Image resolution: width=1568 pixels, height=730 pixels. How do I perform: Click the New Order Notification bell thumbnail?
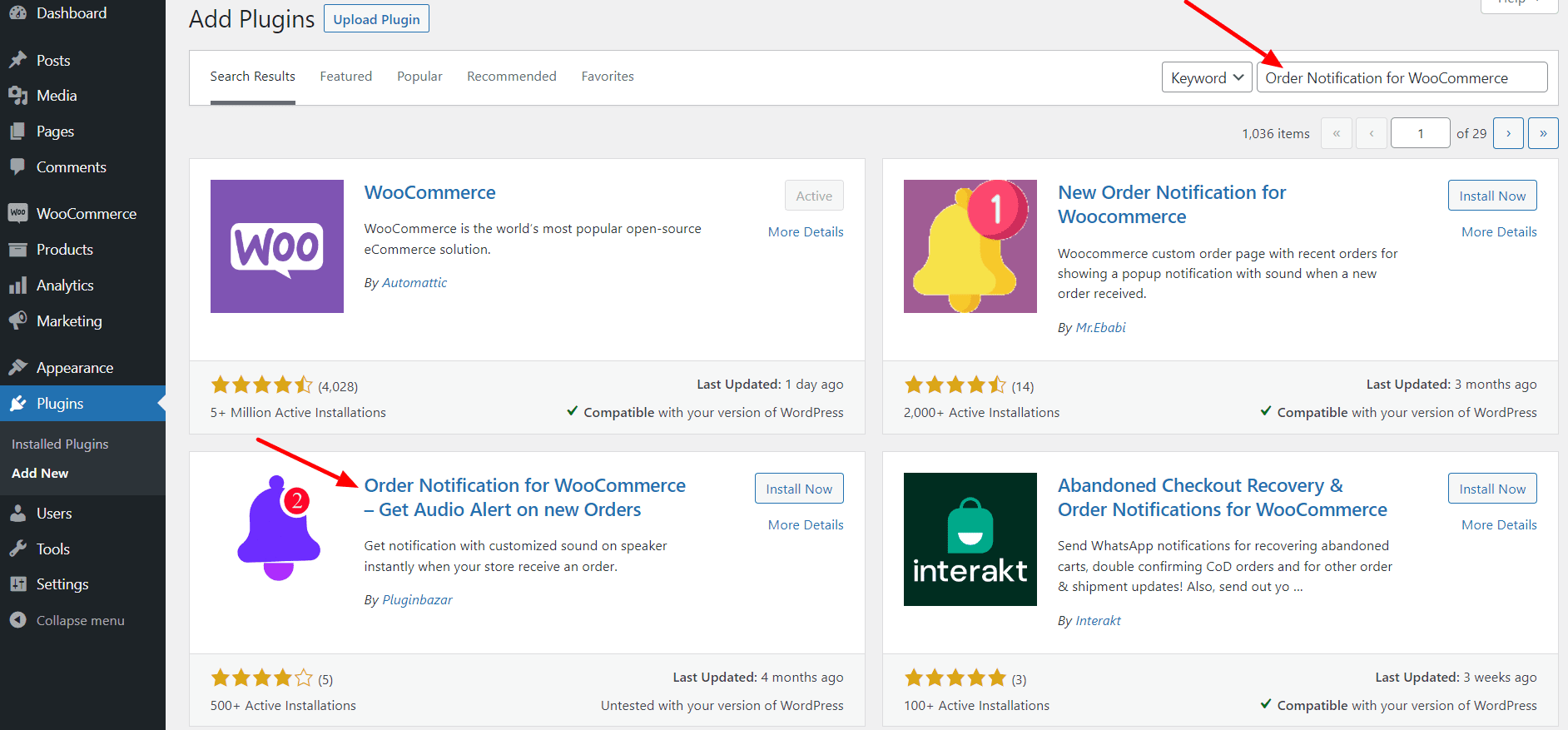pos(970,246)
